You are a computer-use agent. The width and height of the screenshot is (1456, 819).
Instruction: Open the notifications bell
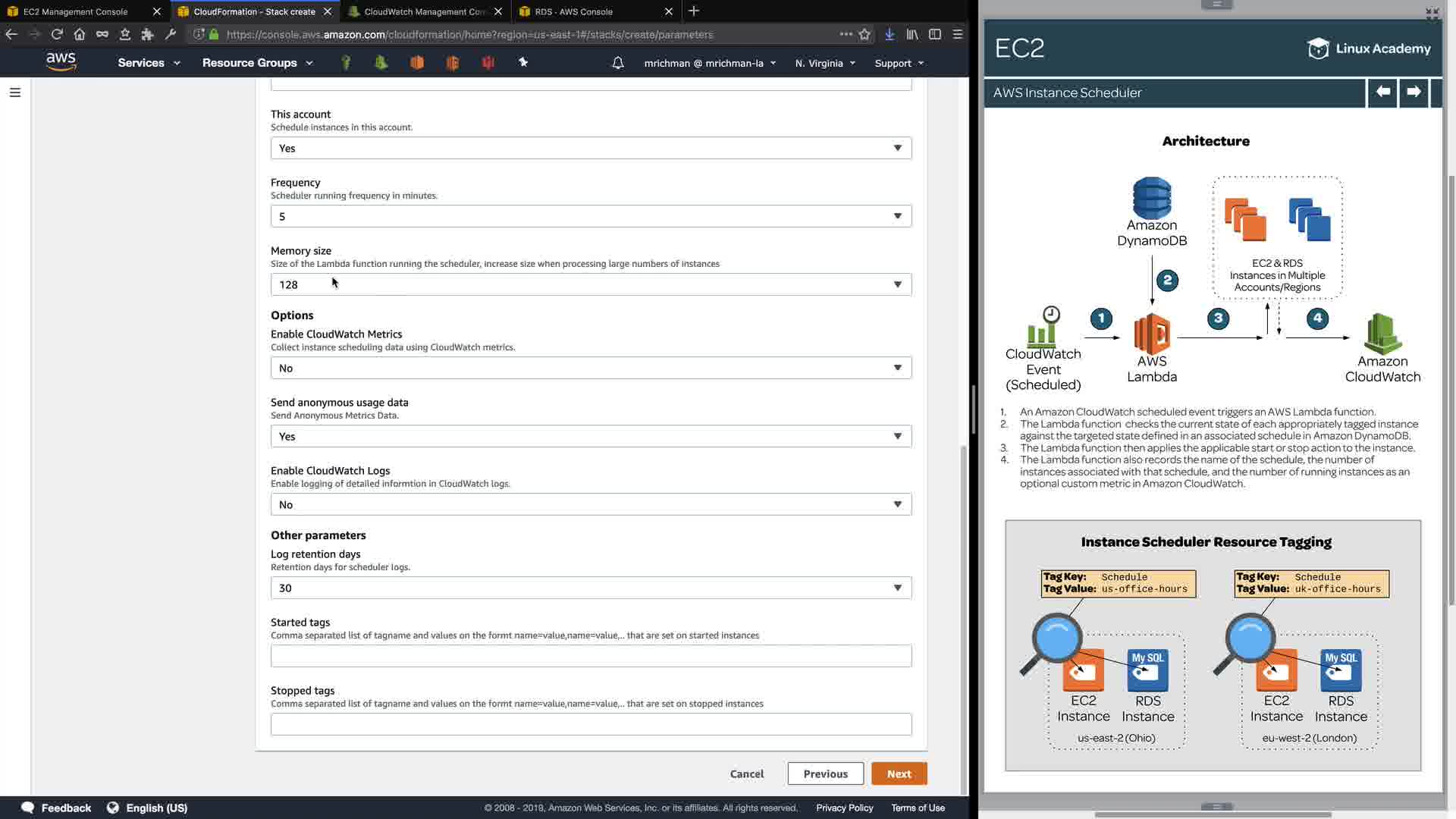click(618, 63)
